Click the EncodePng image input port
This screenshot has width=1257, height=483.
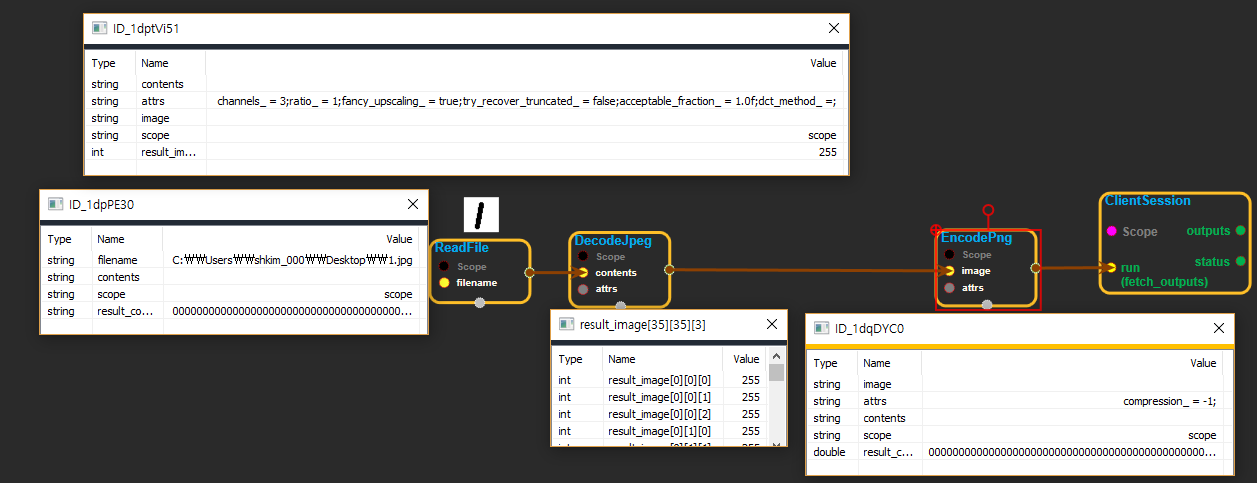tap(949, 270)
